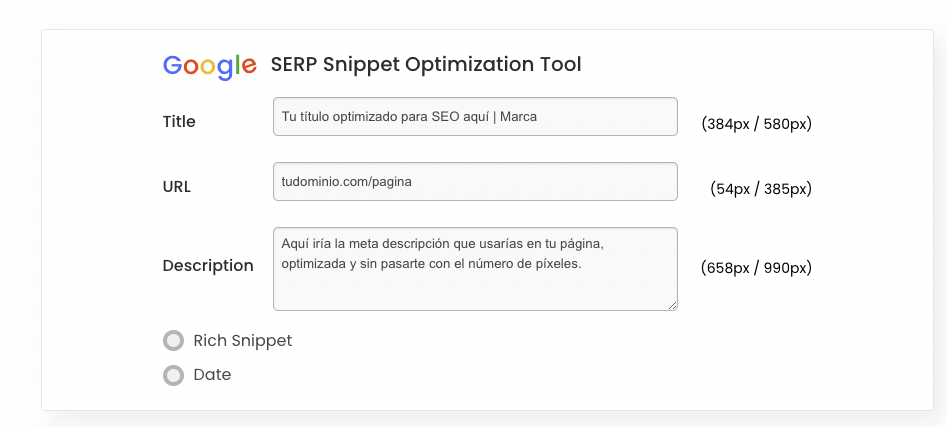This screenshot has width=947, height=427.
Task: Focus the Title input field
Action: pos(475,117)
